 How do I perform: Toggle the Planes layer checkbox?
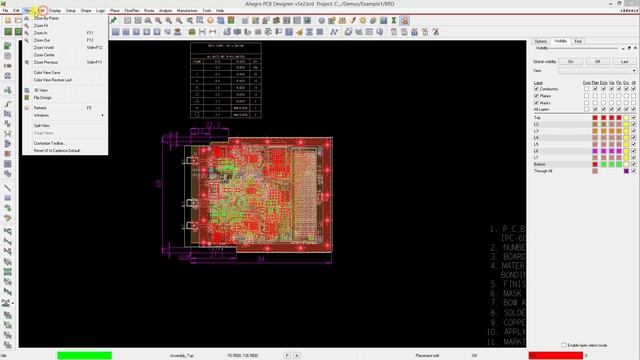pos(536,96)
